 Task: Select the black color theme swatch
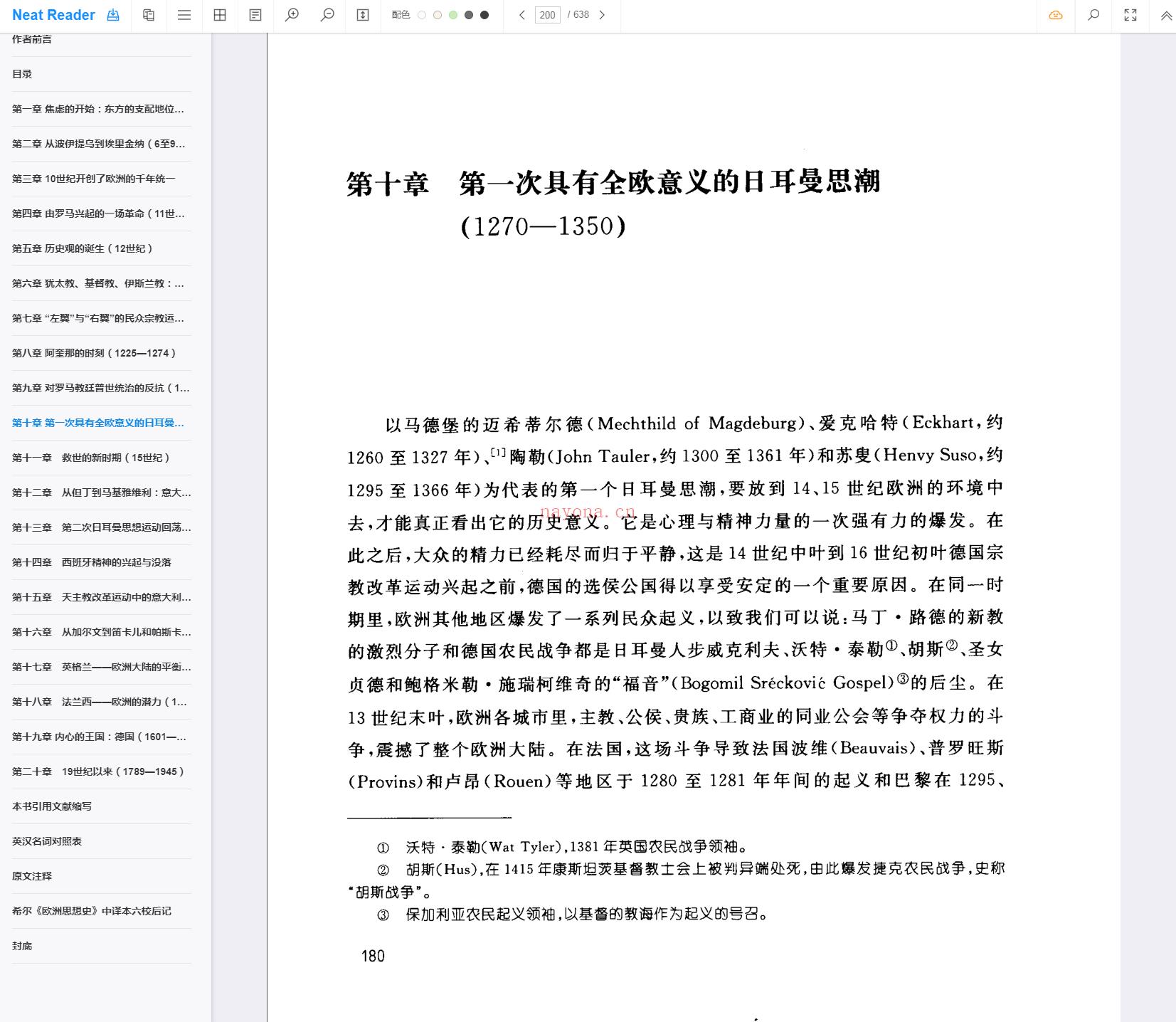484,15
